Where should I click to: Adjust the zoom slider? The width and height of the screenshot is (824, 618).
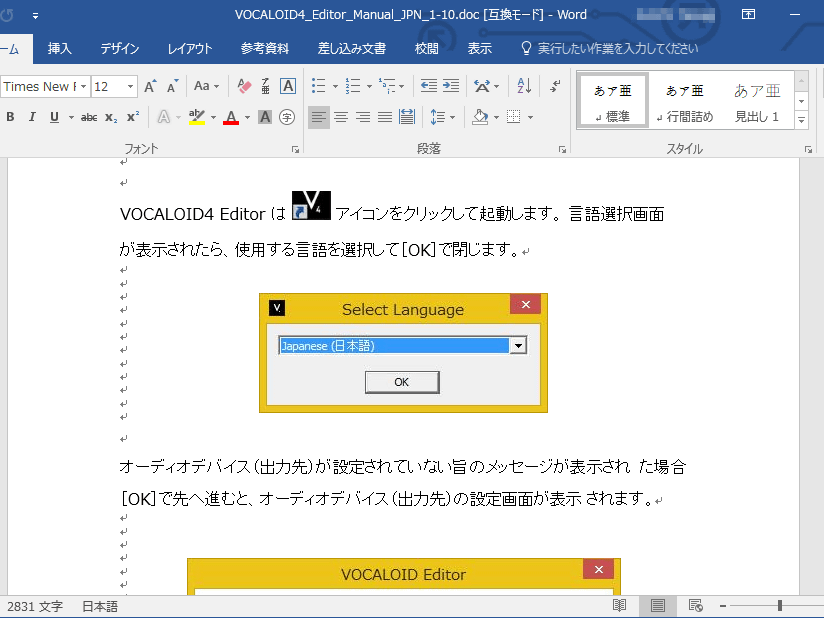pyautogui.click(x=780, y=606)
